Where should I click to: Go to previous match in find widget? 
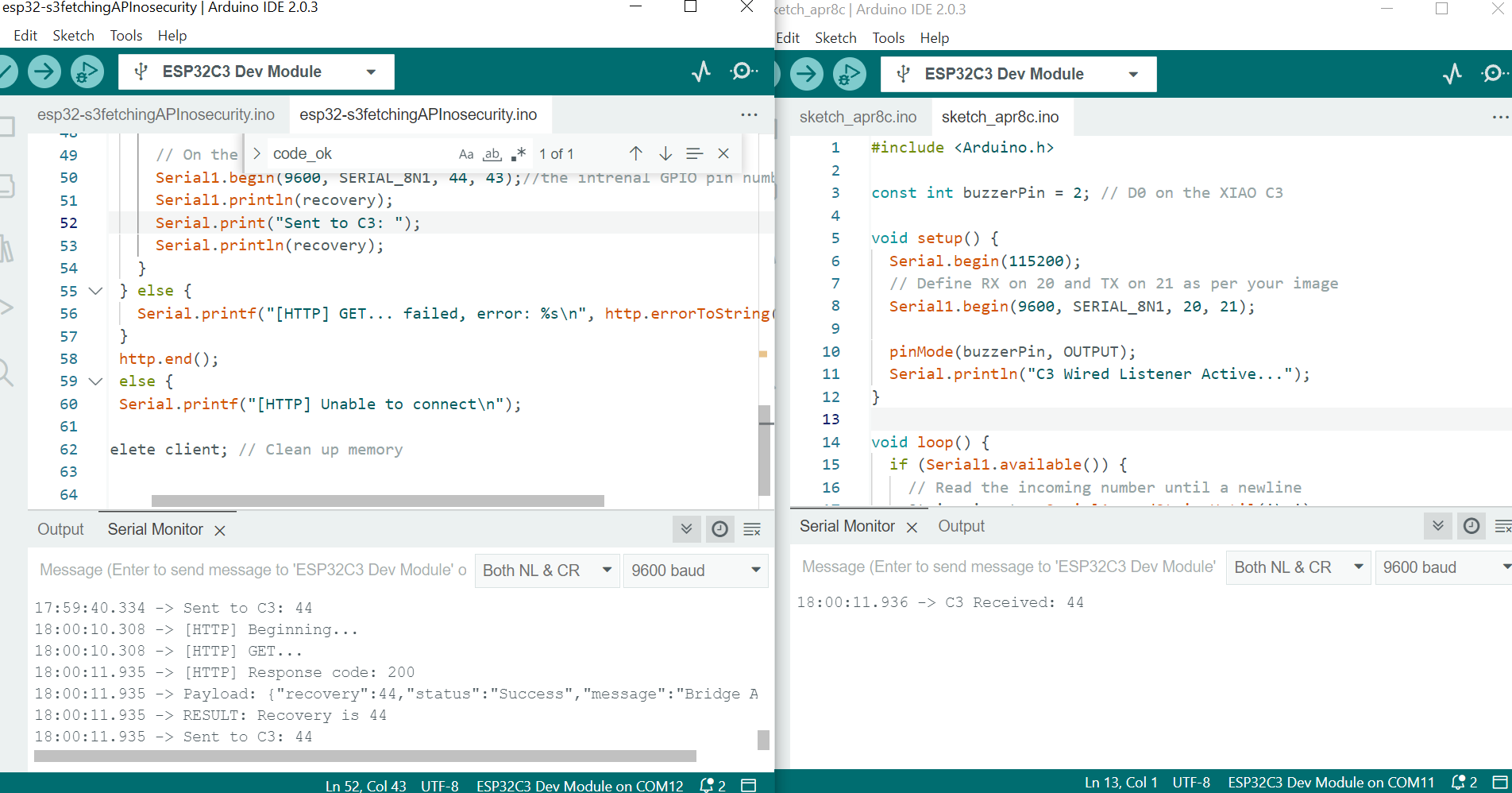[635, 153]
